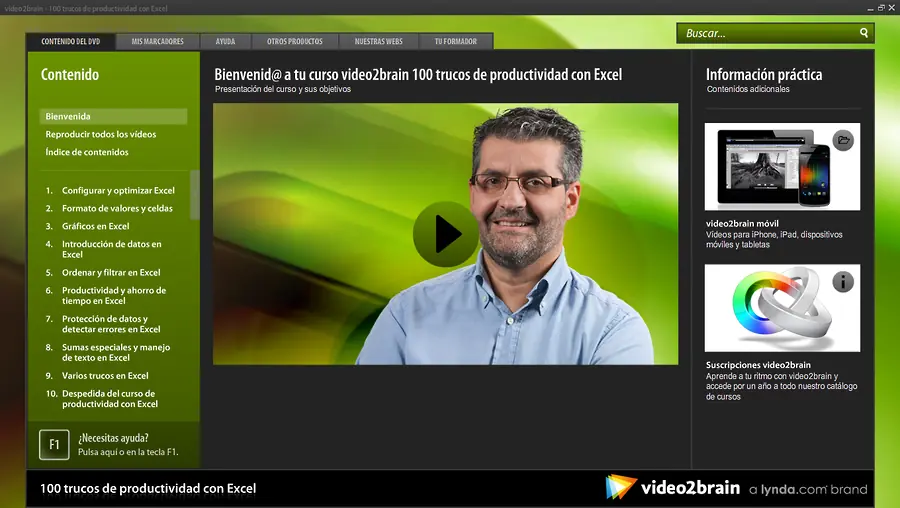Viewport: 900px width, 508px height.
Task: Click the Contenido sidebar scrollbar
Action: (195, 195)
